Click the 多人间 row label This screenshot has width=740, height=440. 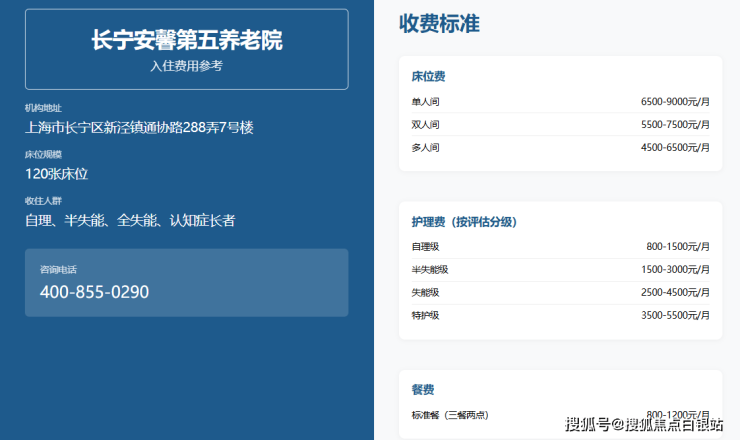(426, 148)
